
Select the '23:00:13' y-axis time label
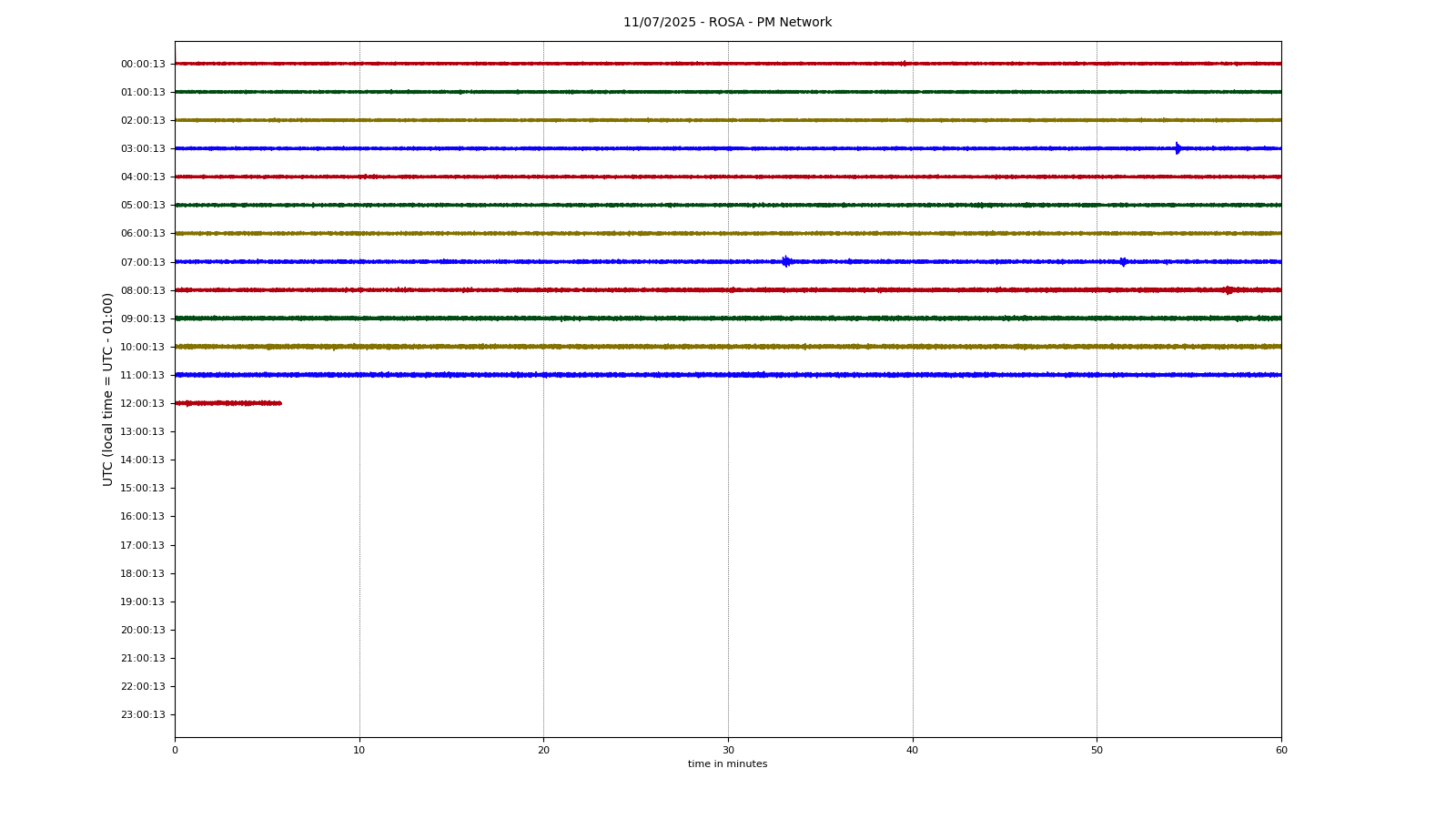click(x=143, y=714)
